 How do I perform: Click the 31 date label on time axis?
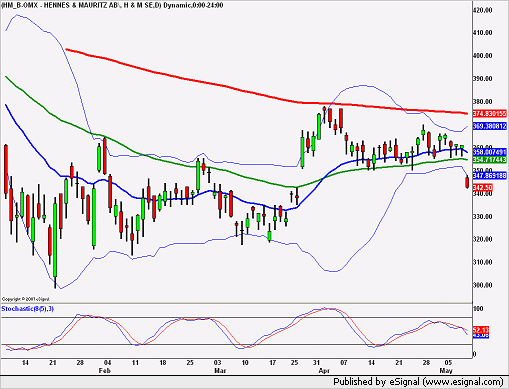coord(316,363)
